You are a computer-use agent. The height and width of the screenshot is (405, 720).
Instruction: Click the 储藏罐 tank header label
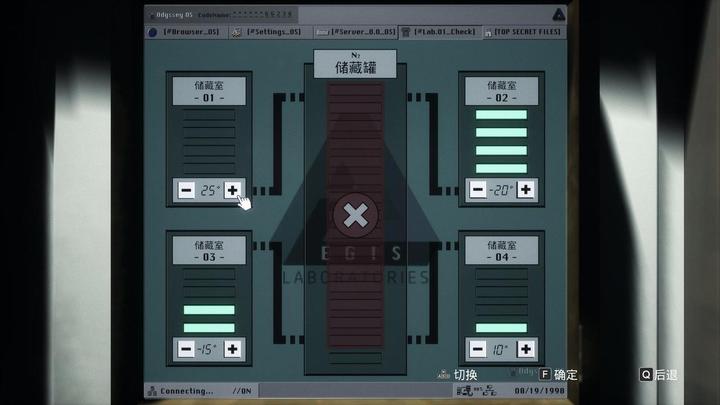pyautogui.click(x=355, y=64)
